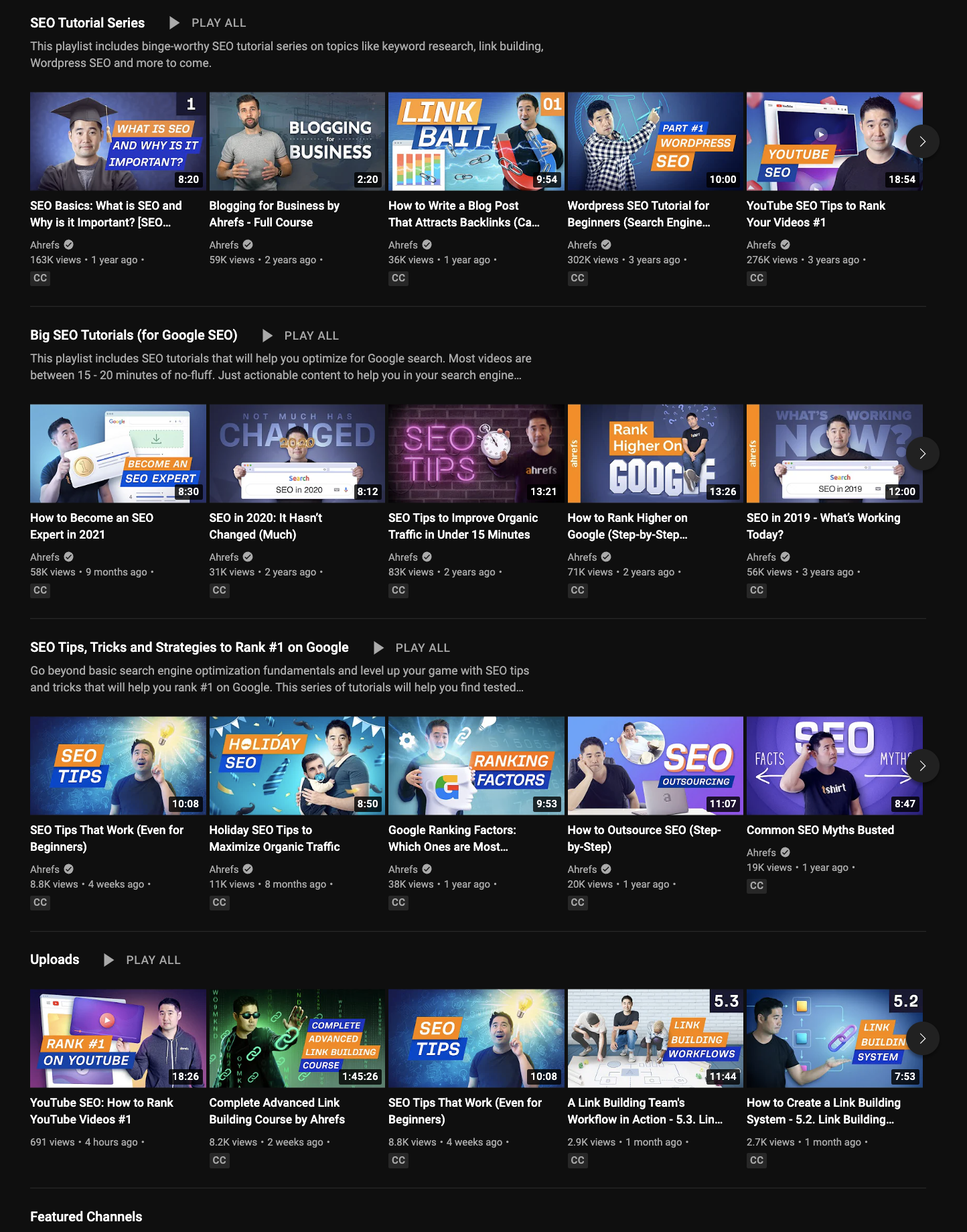The width and height of the screenshot is (967, 1232).
Task: Click CC badge under Complete Advanced Link Building Course
Action: [220, 1160]
